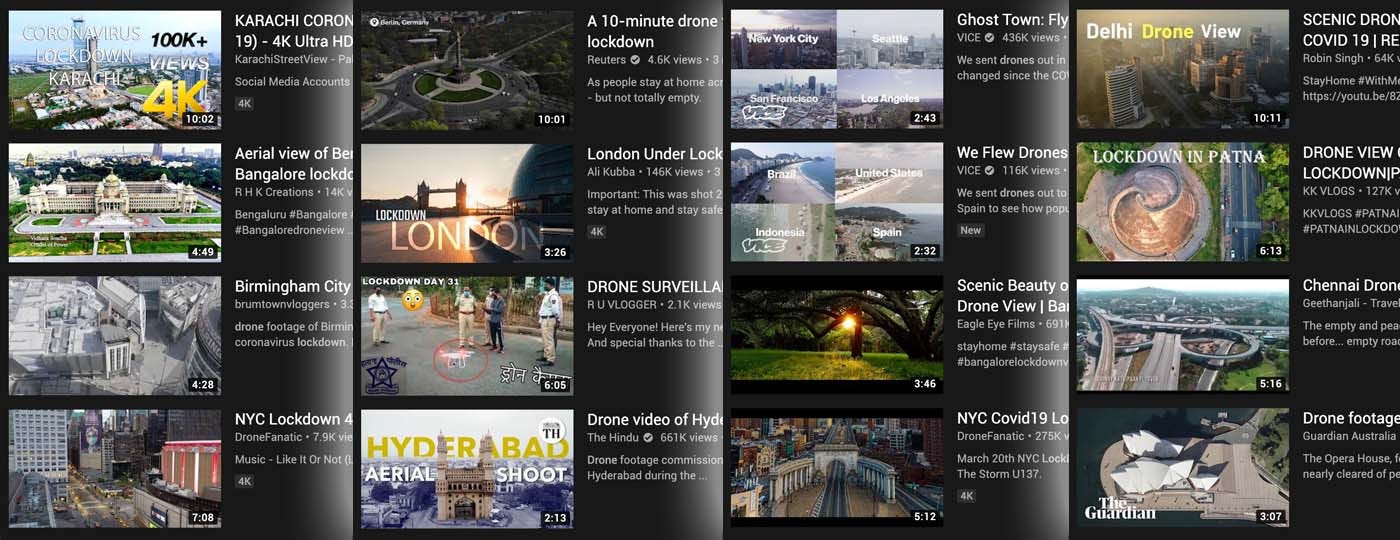
Task: Click 4K badge under London Under Lockdown video
Action: [x=597, y=232]
